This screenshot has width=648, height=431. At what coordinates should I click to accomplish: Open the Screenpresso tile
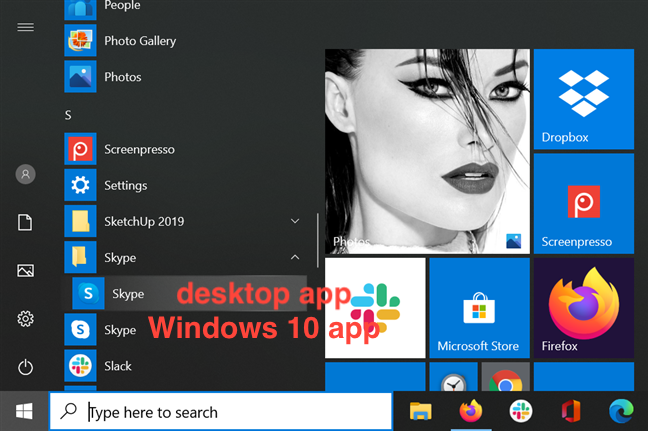point(584,203)
